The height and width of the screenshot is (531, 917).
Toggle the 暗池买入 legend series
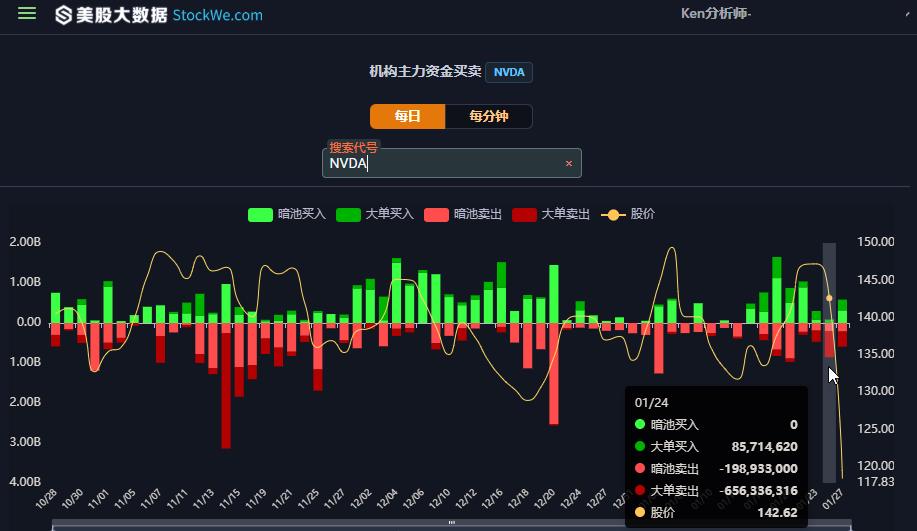pyautogui.click(x=287, y=215)
